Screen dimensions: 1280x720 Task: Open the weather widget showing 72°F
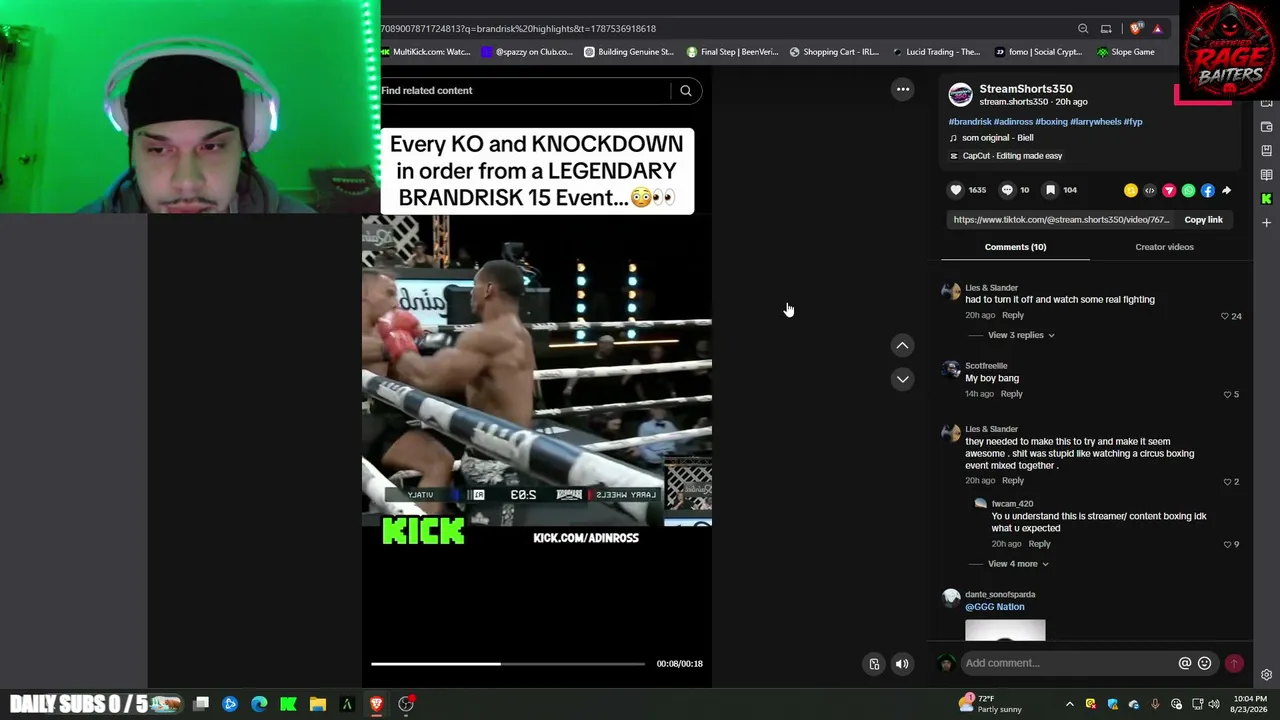pyautogui.click(x=990, y=704)
